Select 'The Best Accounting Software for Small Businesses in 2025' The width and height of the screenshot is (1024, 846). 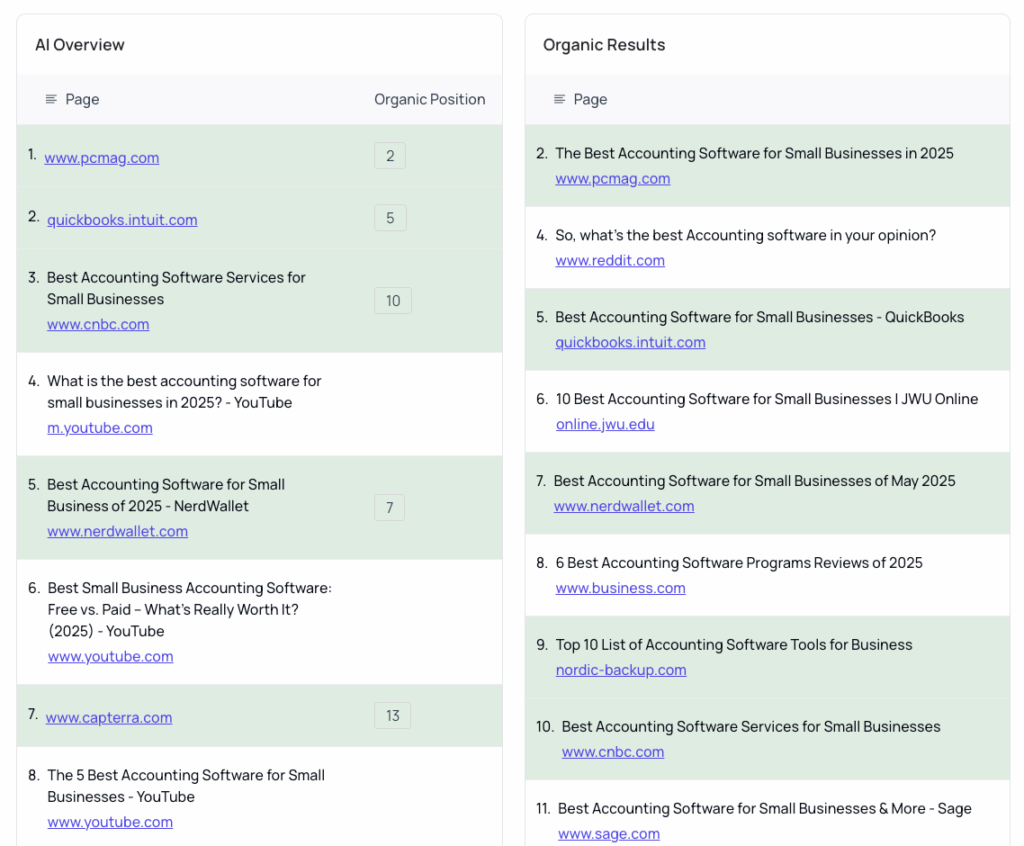coord(754,153)
